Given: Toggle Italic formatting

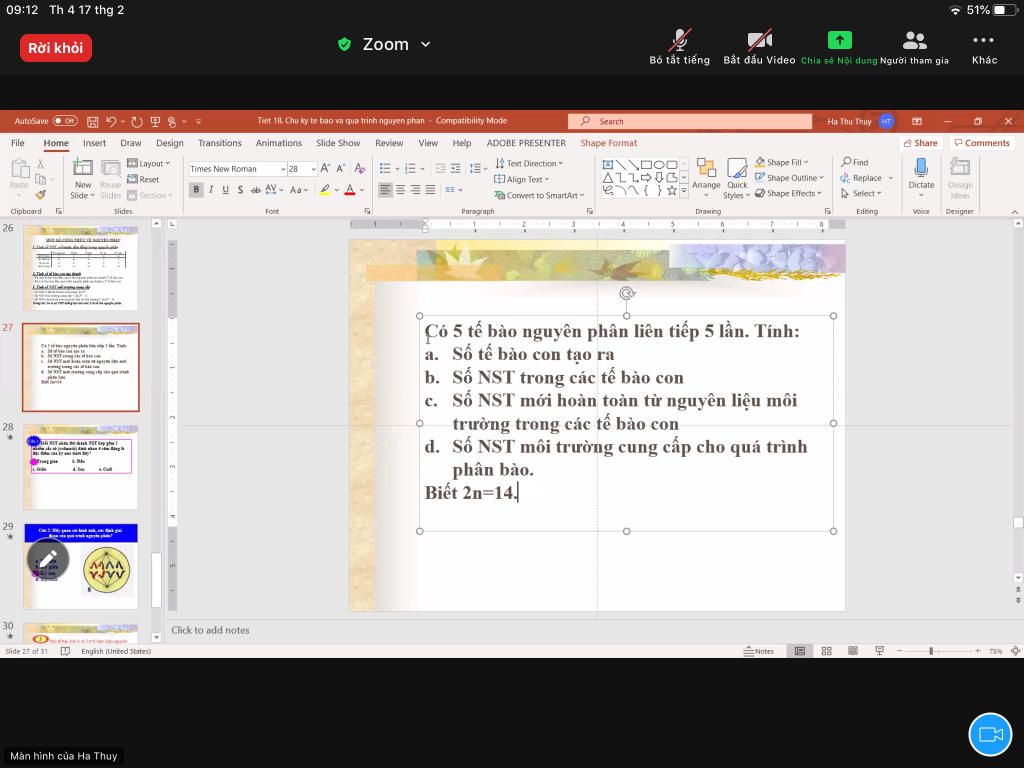Looking at the screenshot, I should (x=211, y=189).
